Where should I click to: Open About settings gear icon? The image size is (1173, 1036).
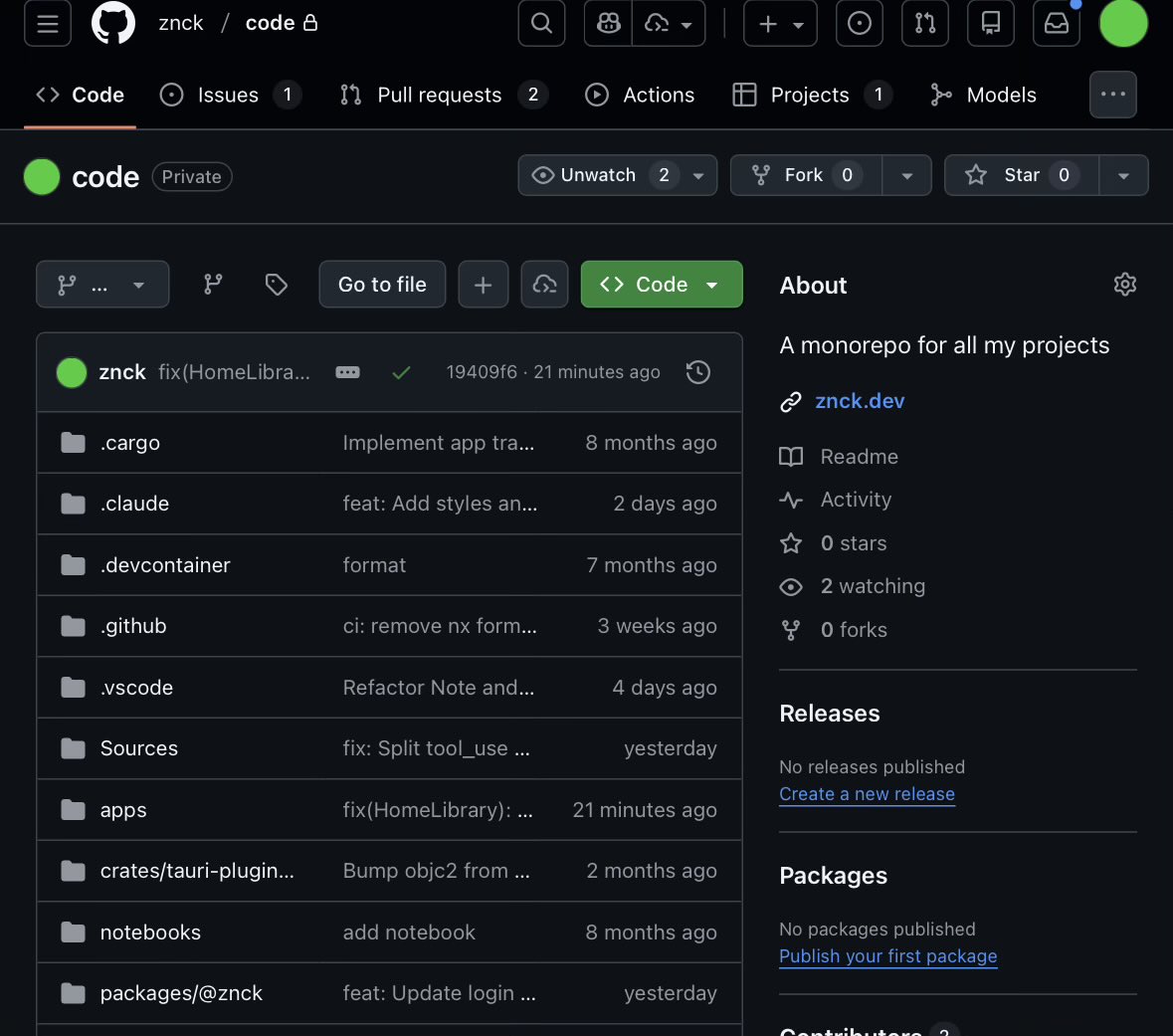tap(1124, 285)
